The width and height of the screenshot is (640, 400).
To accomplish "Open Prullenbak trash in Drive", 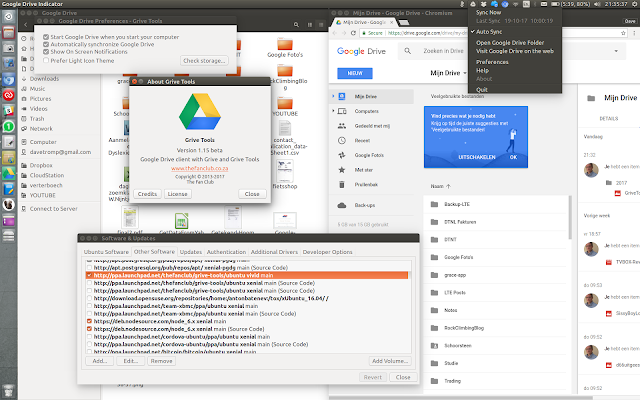I will tap(366, 184).
